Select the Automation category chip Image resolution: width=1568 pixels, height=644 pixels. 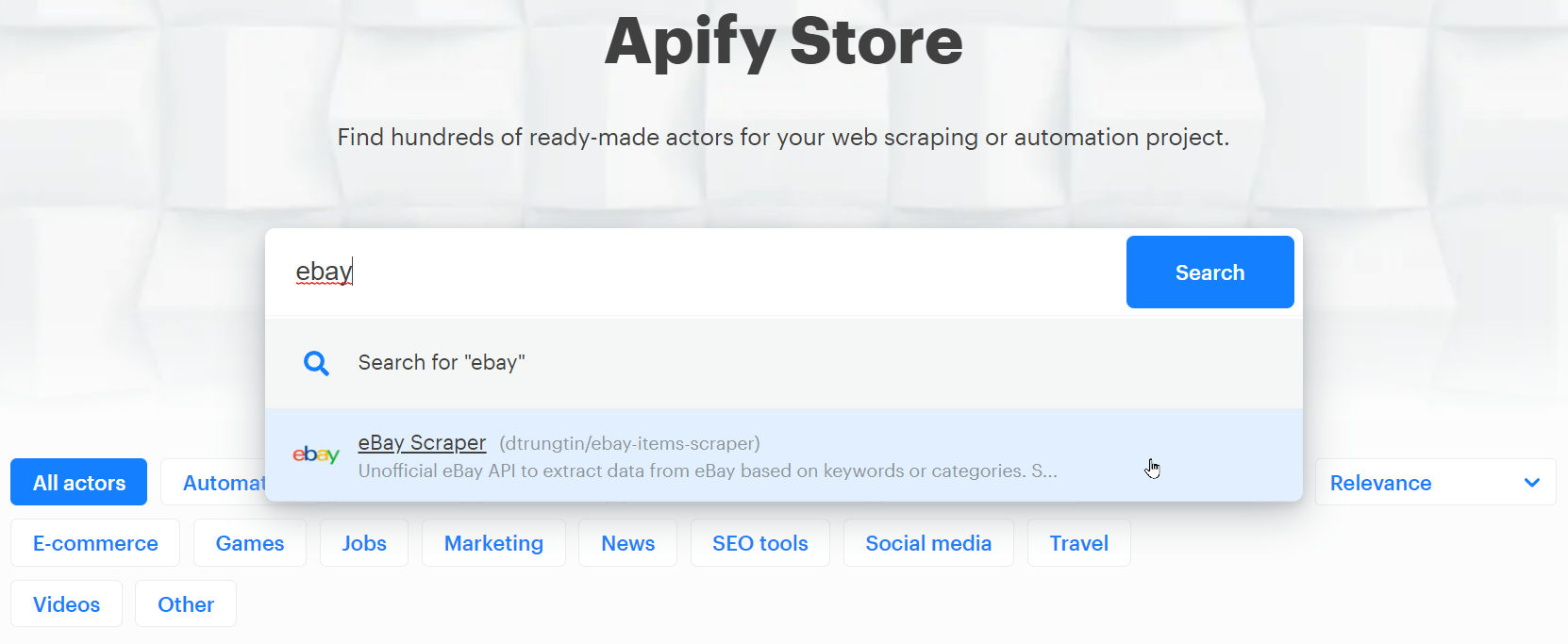click(215, 483)
